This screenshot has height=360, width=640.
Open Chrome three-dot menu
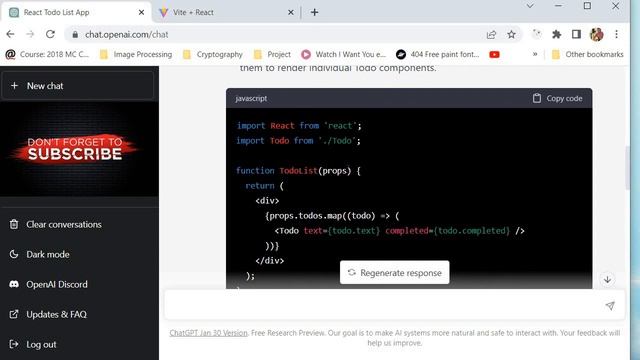(x=616, y=35)
